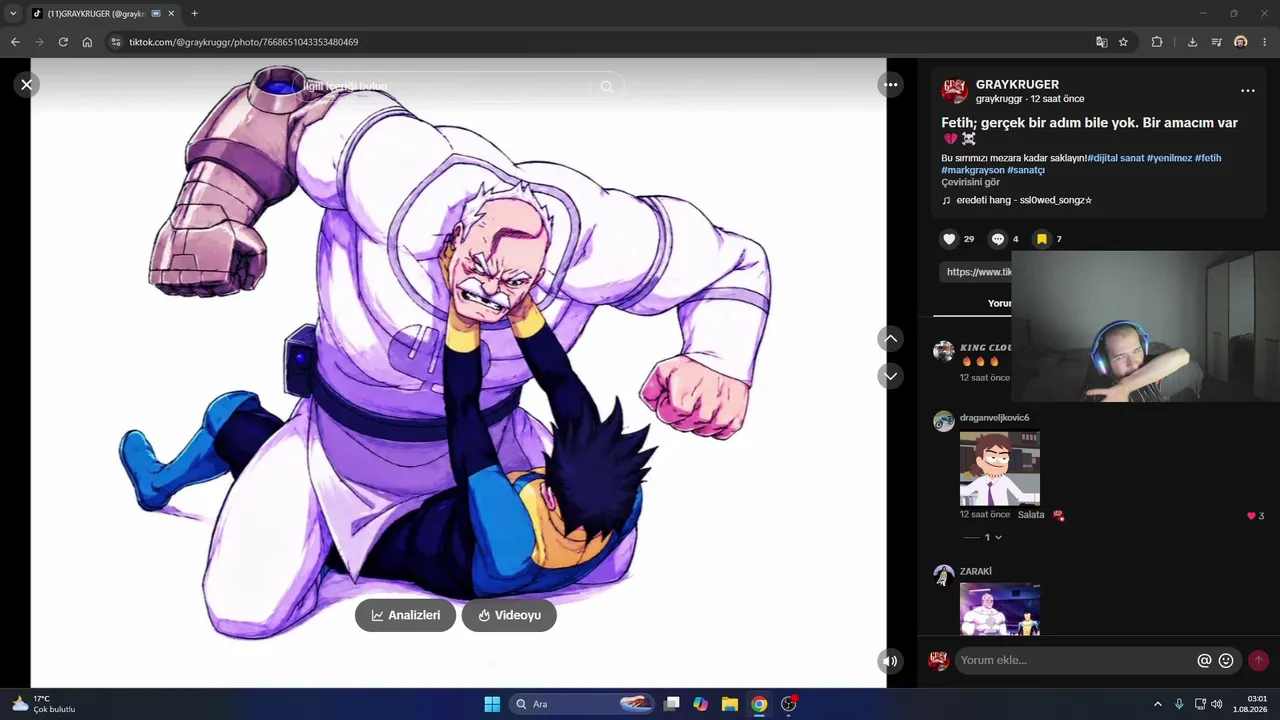Open draganveljkovic6 username link
Image resolution: width=1280 pixels, height=720 pixels.
pyautogui.click(x=994, y=418)
